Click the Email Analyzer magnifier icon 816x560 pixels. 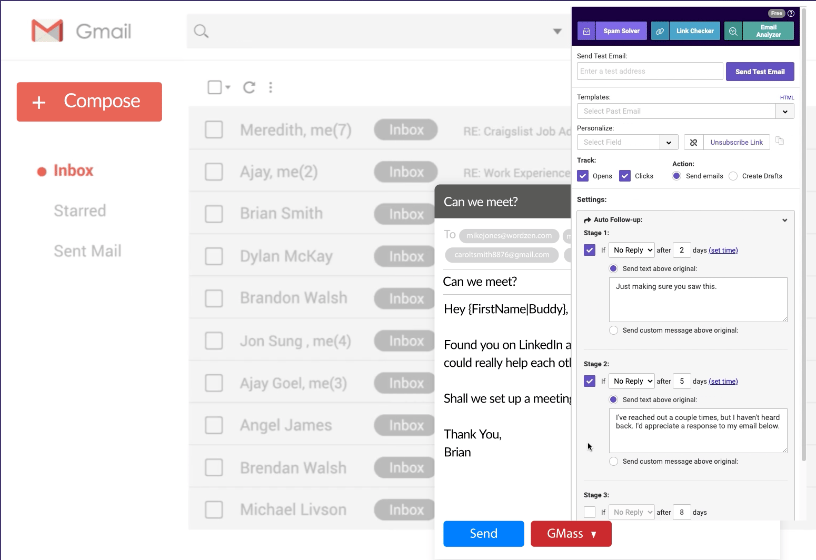[733, 31]
